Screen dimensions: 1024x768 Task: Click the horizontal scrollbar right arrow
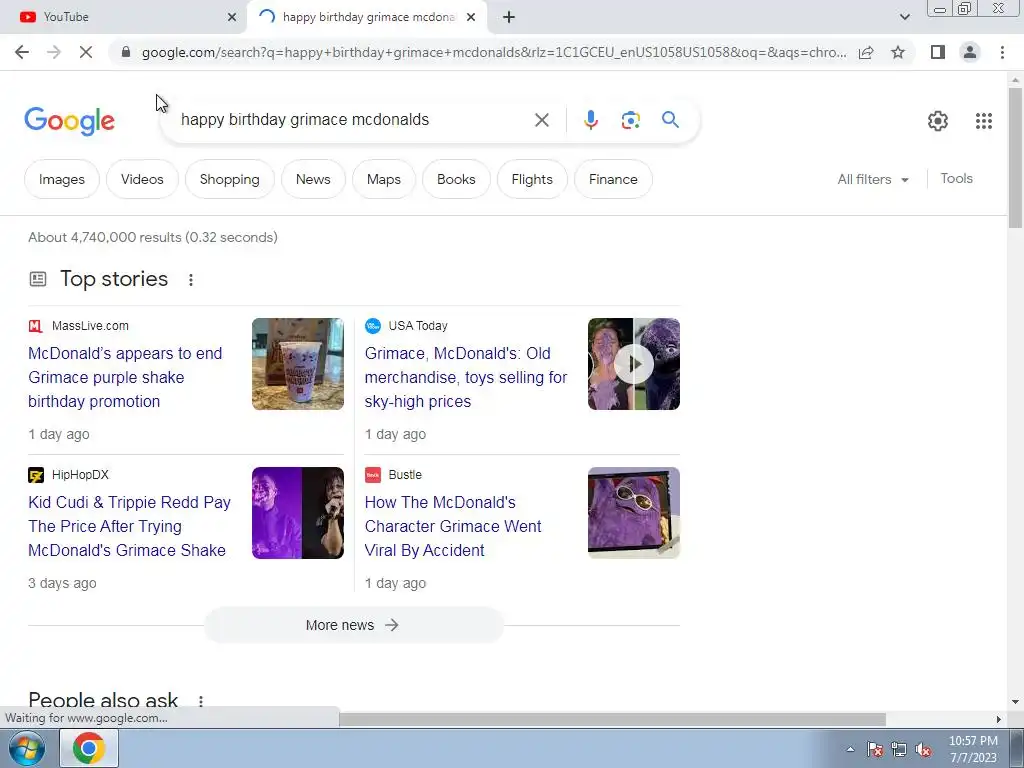pyautogui.click(x=998, y=719)
